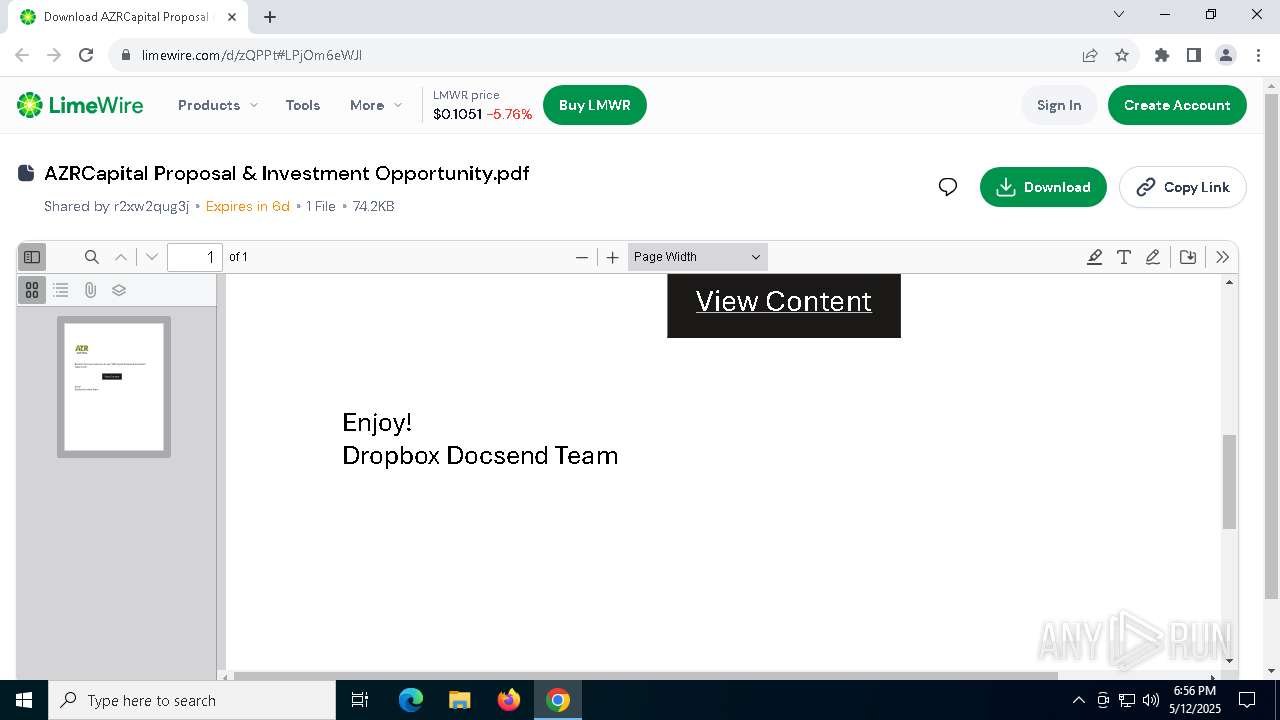This screenshot has height=720, width=1280.
Task: Reload the page
Action: coord(86,55)
